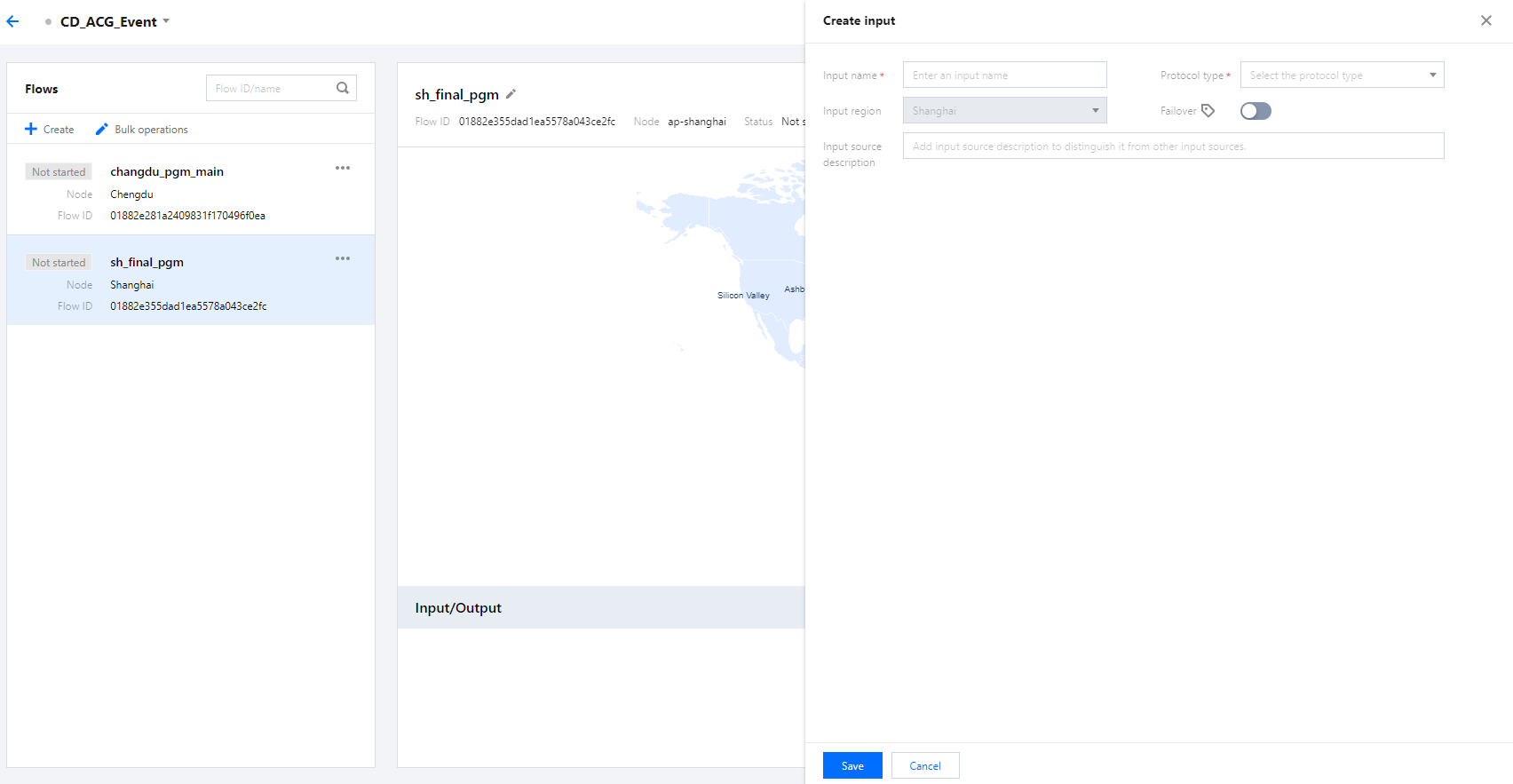Click the Failover tag info icon

tap(1208, 111)
